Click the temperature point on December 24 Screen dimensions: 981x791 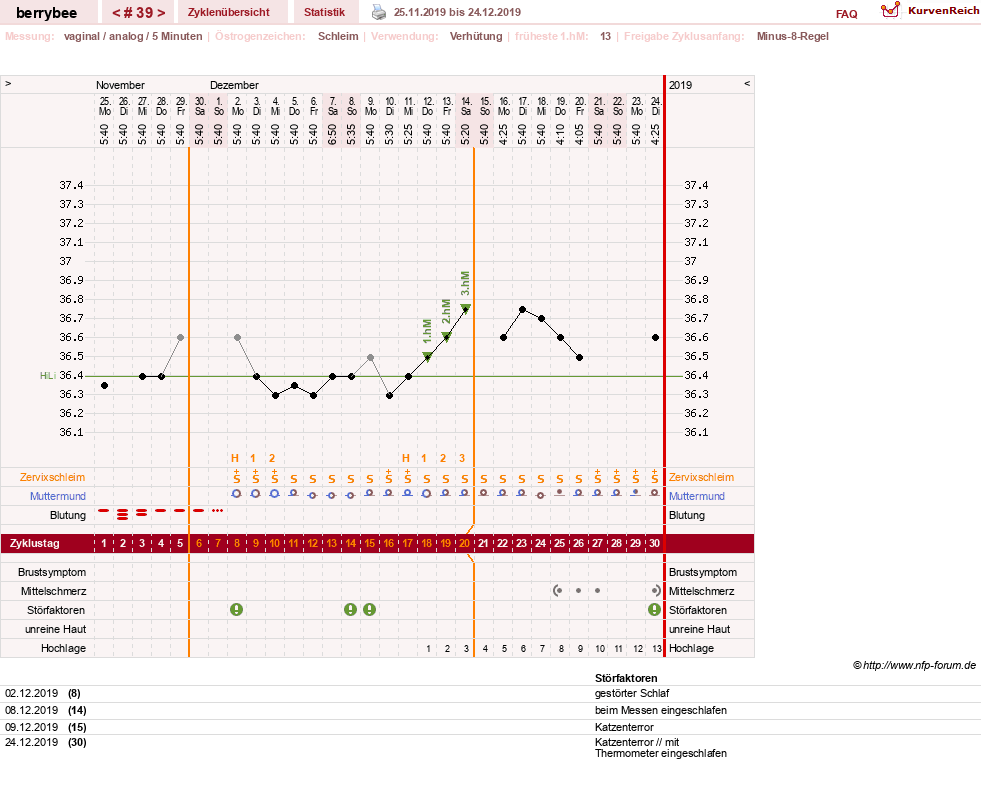655,337
